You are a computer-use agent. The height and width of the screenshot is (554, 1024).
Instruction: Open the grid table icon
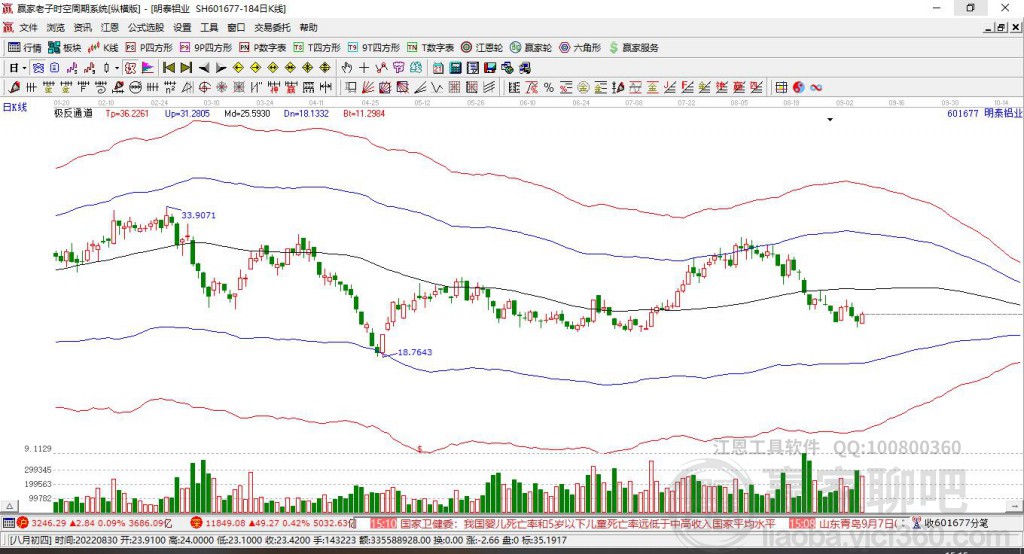pyautogui.click(x=781, y=88)
